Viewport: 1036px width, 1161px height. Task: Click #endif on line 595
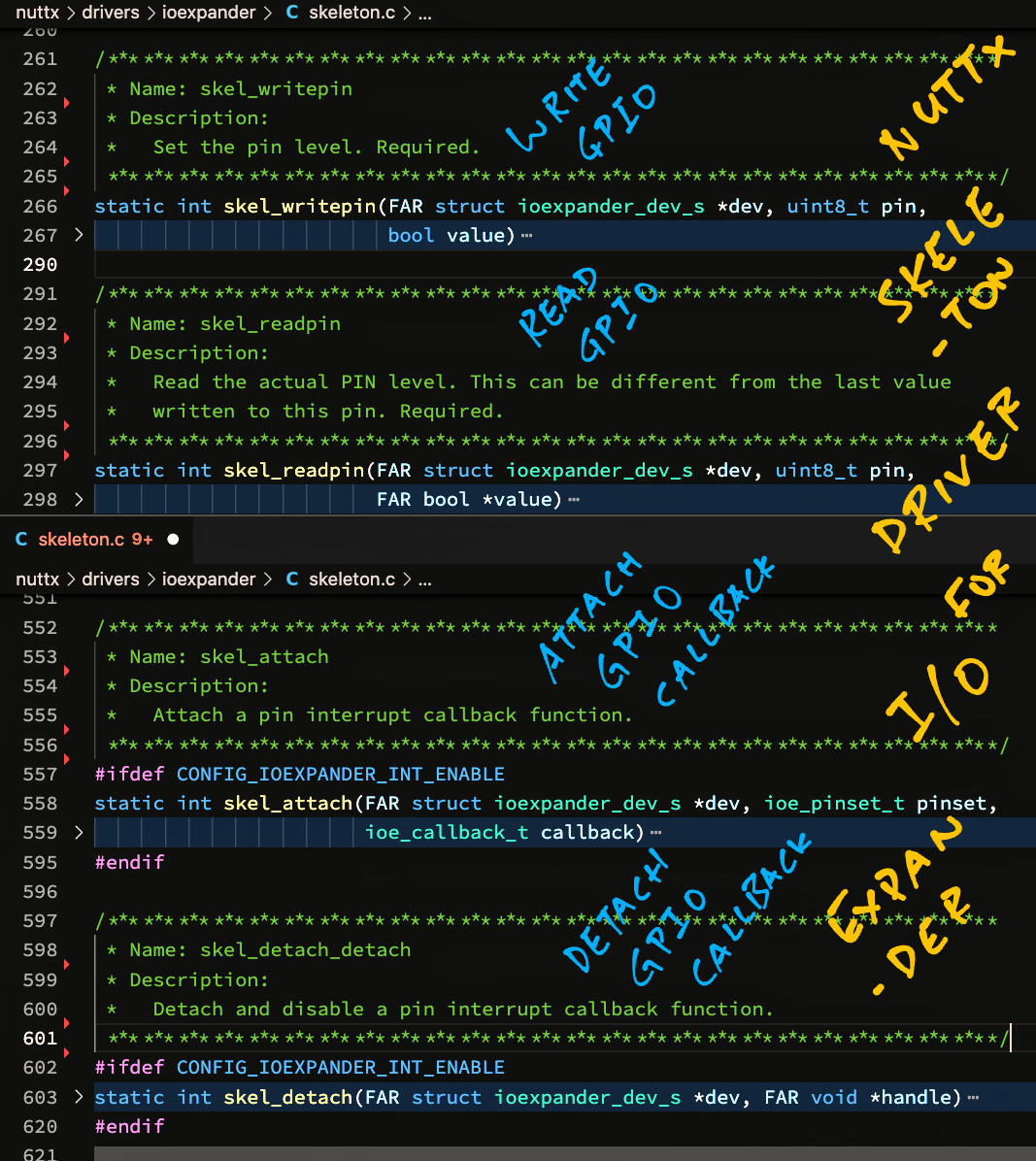(129, 863)
